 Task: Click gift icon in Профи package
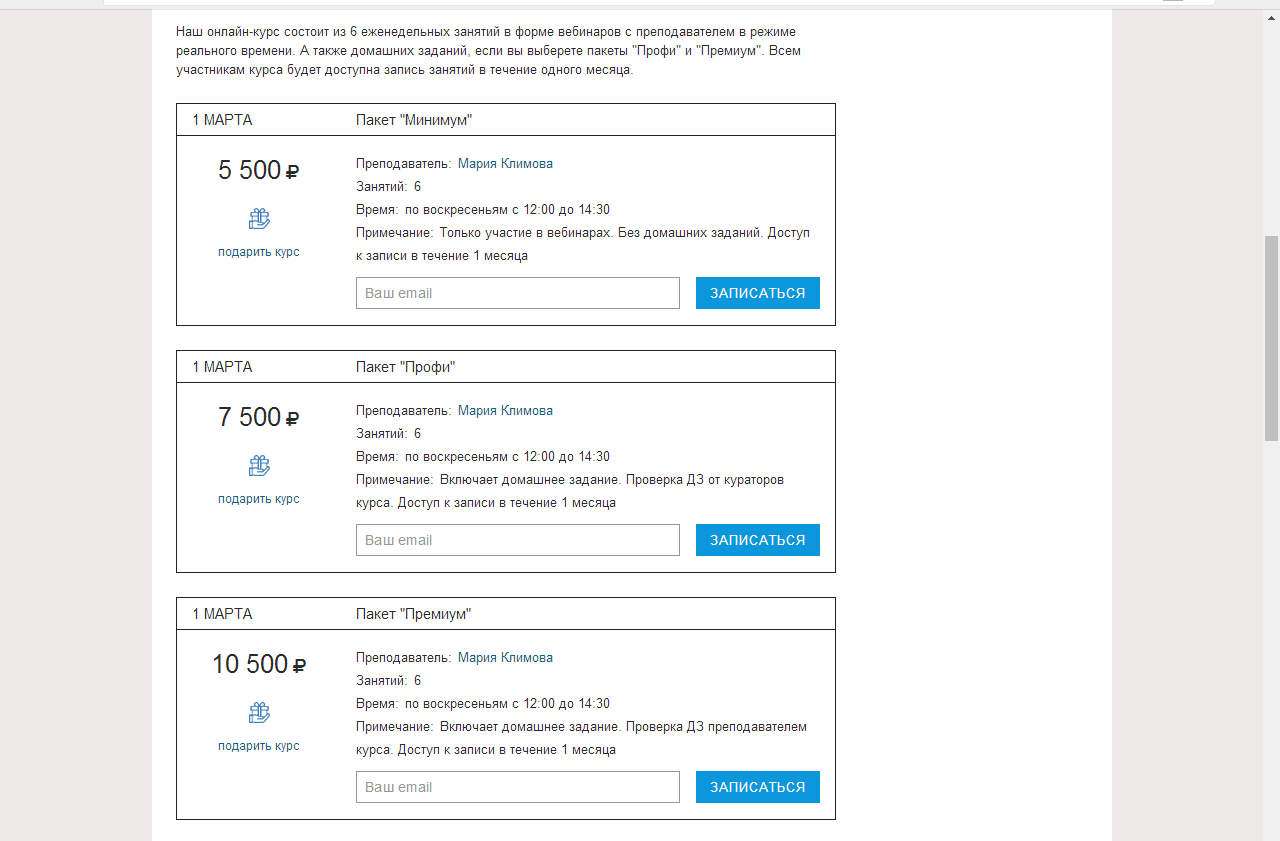[259, 466]
